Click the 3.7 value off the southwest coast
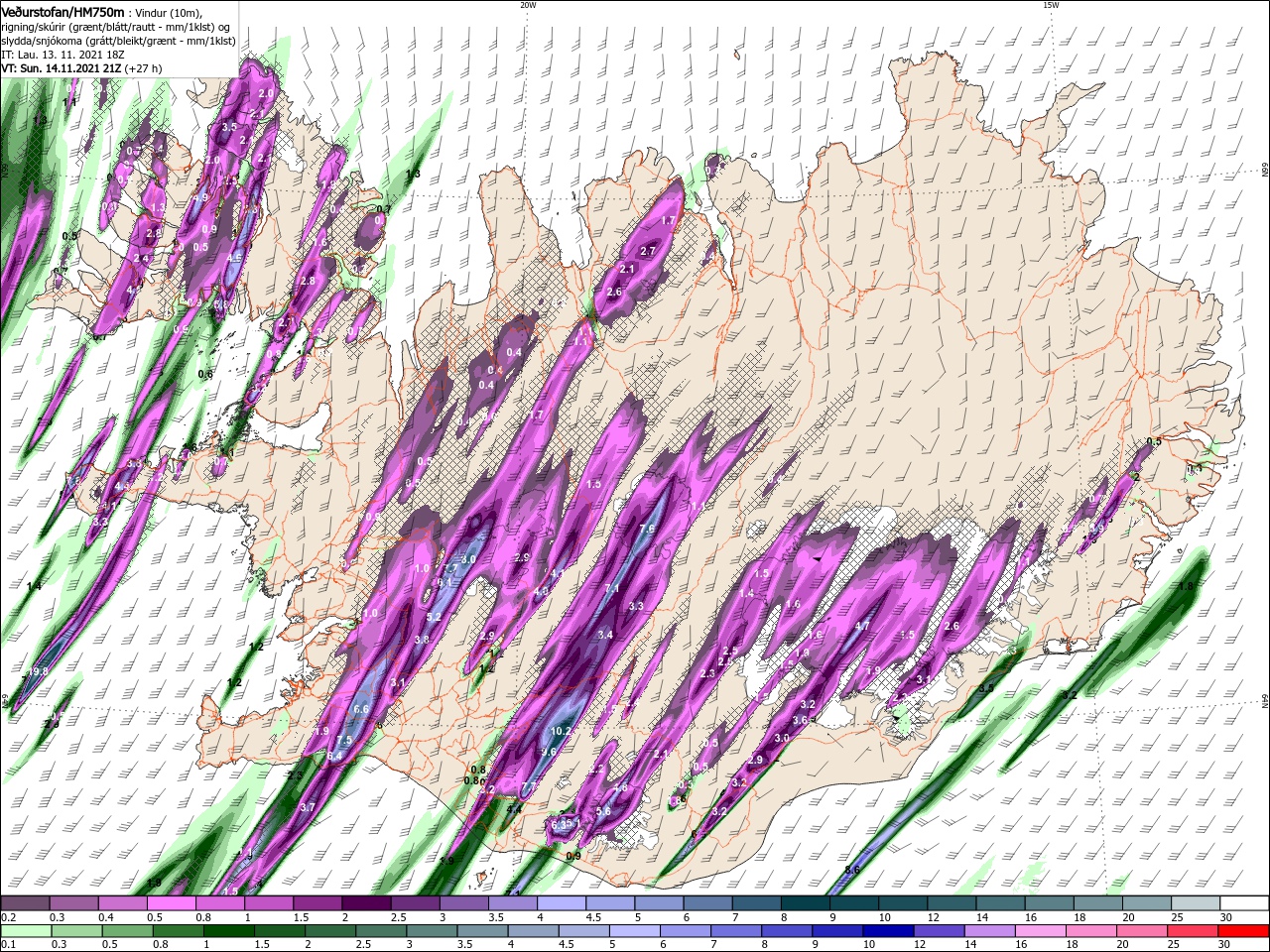 pyautogui.click(x=308, y=807)
